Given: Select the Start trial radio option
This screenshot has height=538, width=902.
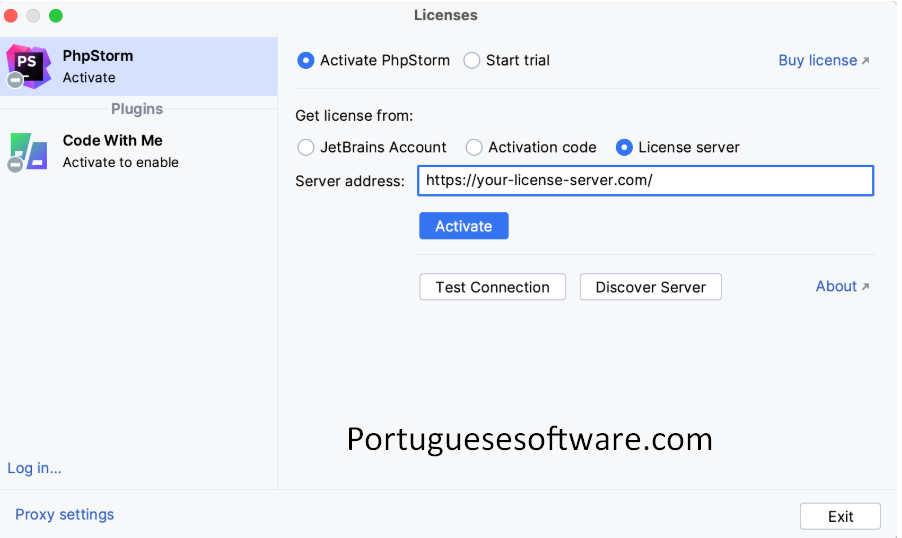Looking at the screenshot, I should [x=472, y=60].
